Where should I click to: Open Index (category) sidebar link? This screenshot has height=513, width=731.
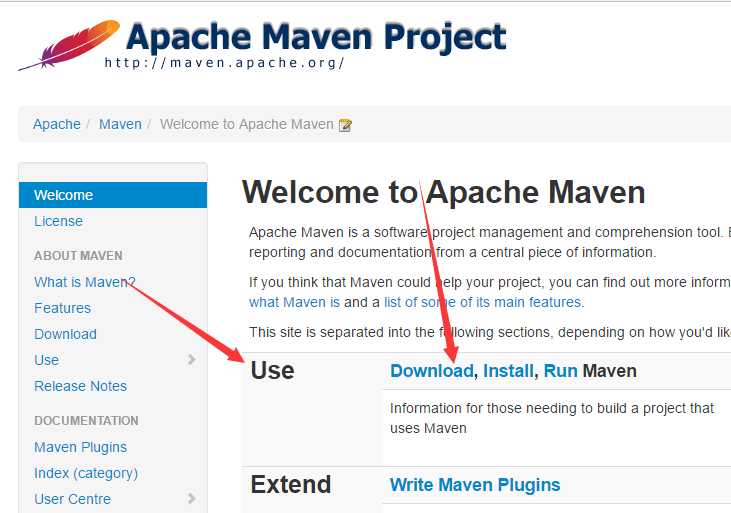tap(86, 473)
